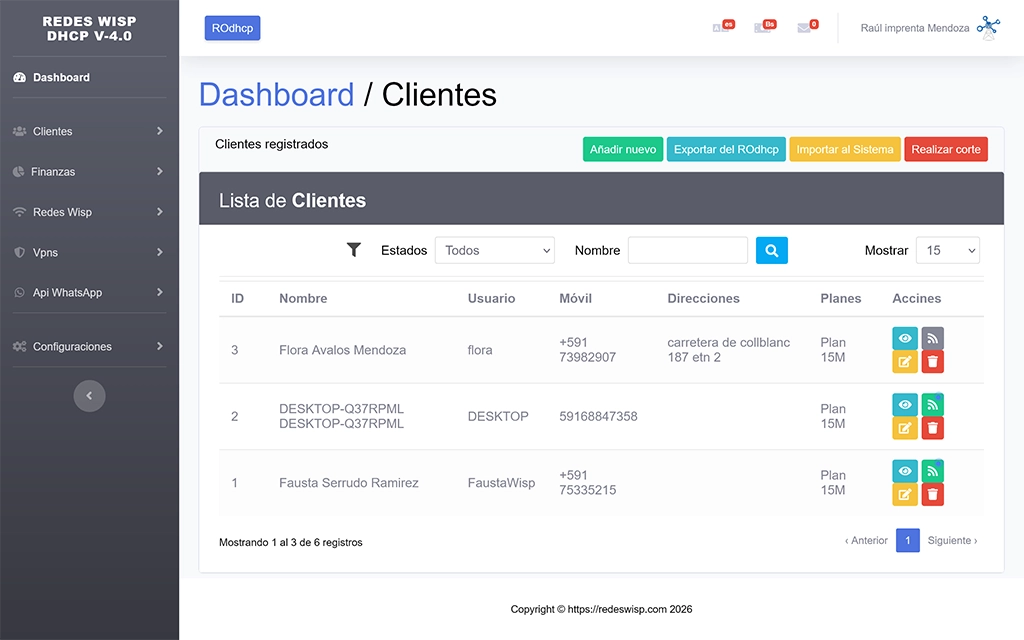View details of Fausta Serrudo Ramirez

(904, 471)
